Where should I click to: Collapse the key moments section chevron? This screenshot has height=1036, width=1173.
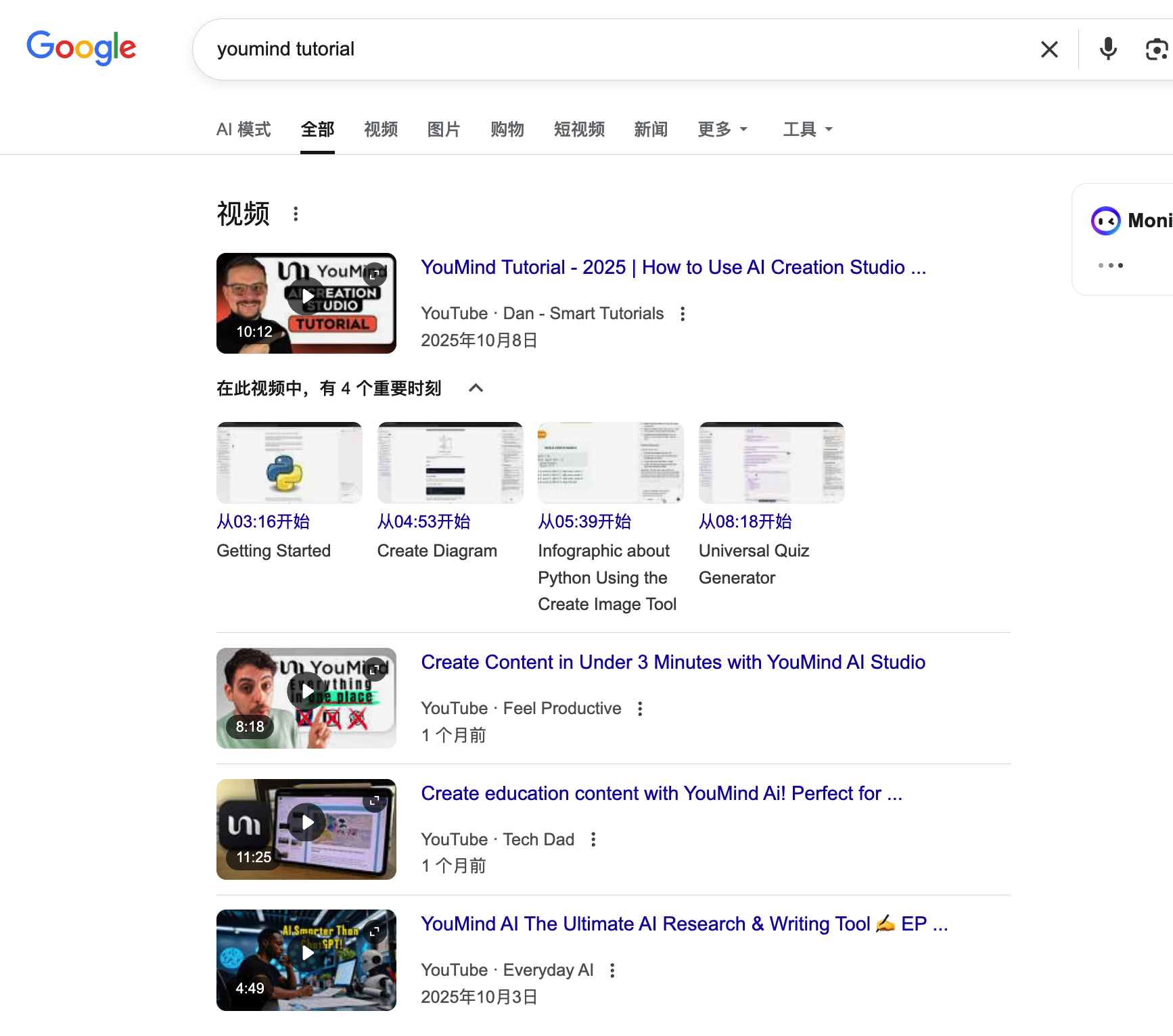click(x=476, y=388)
